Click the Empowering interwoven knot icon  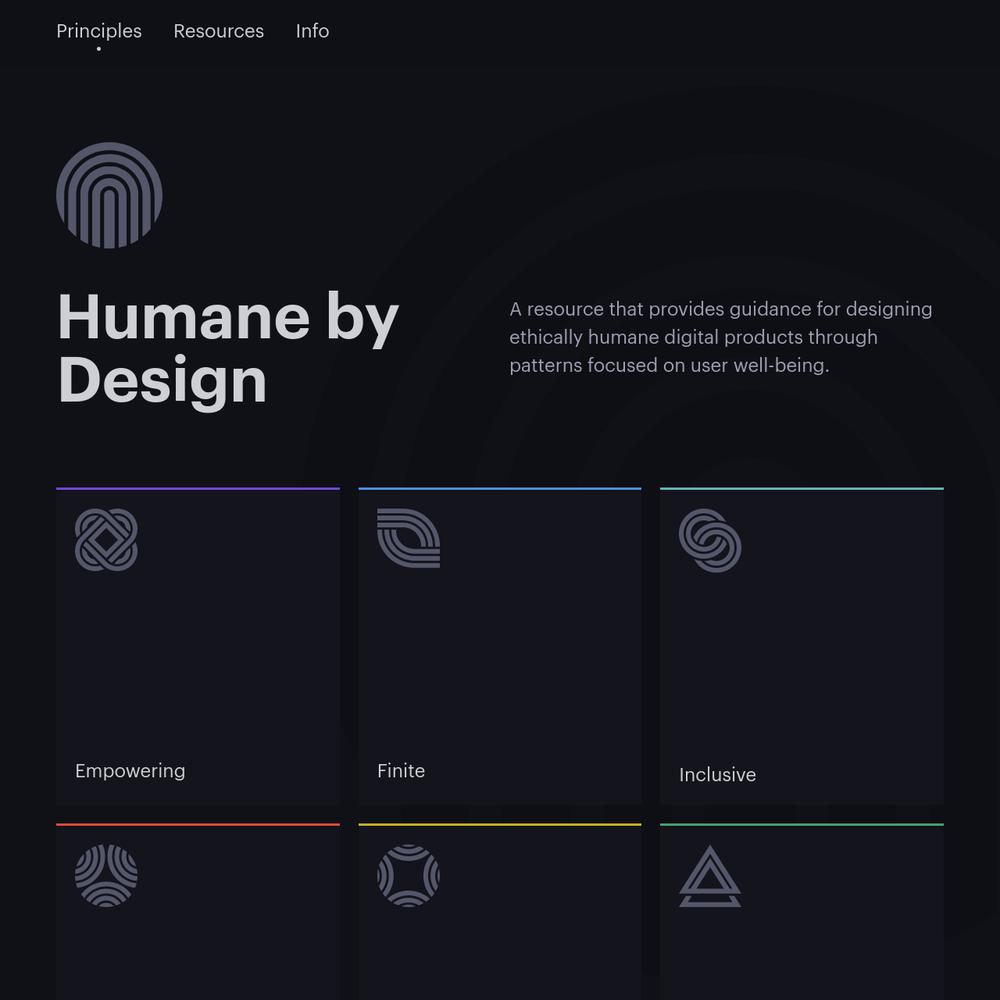coord(106,540)
